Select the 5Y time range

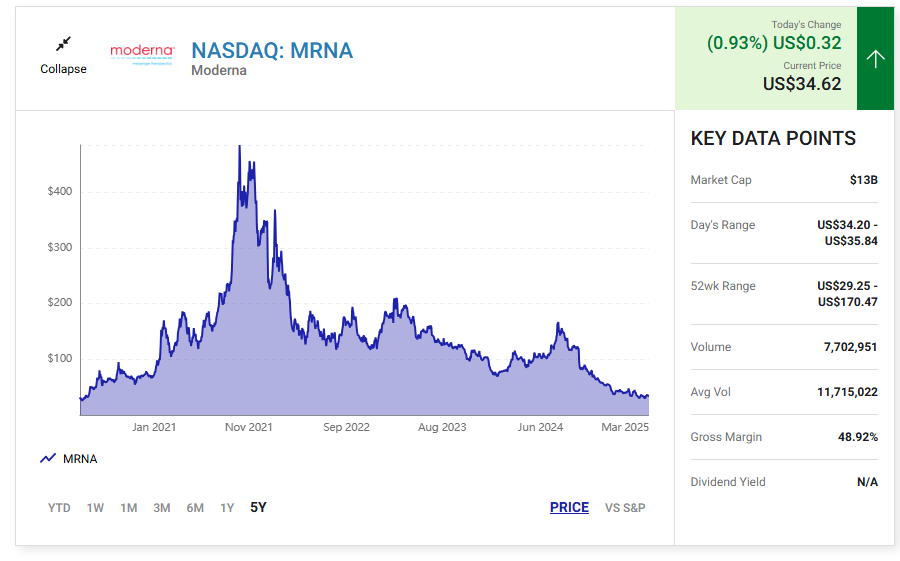click(258, 508)
